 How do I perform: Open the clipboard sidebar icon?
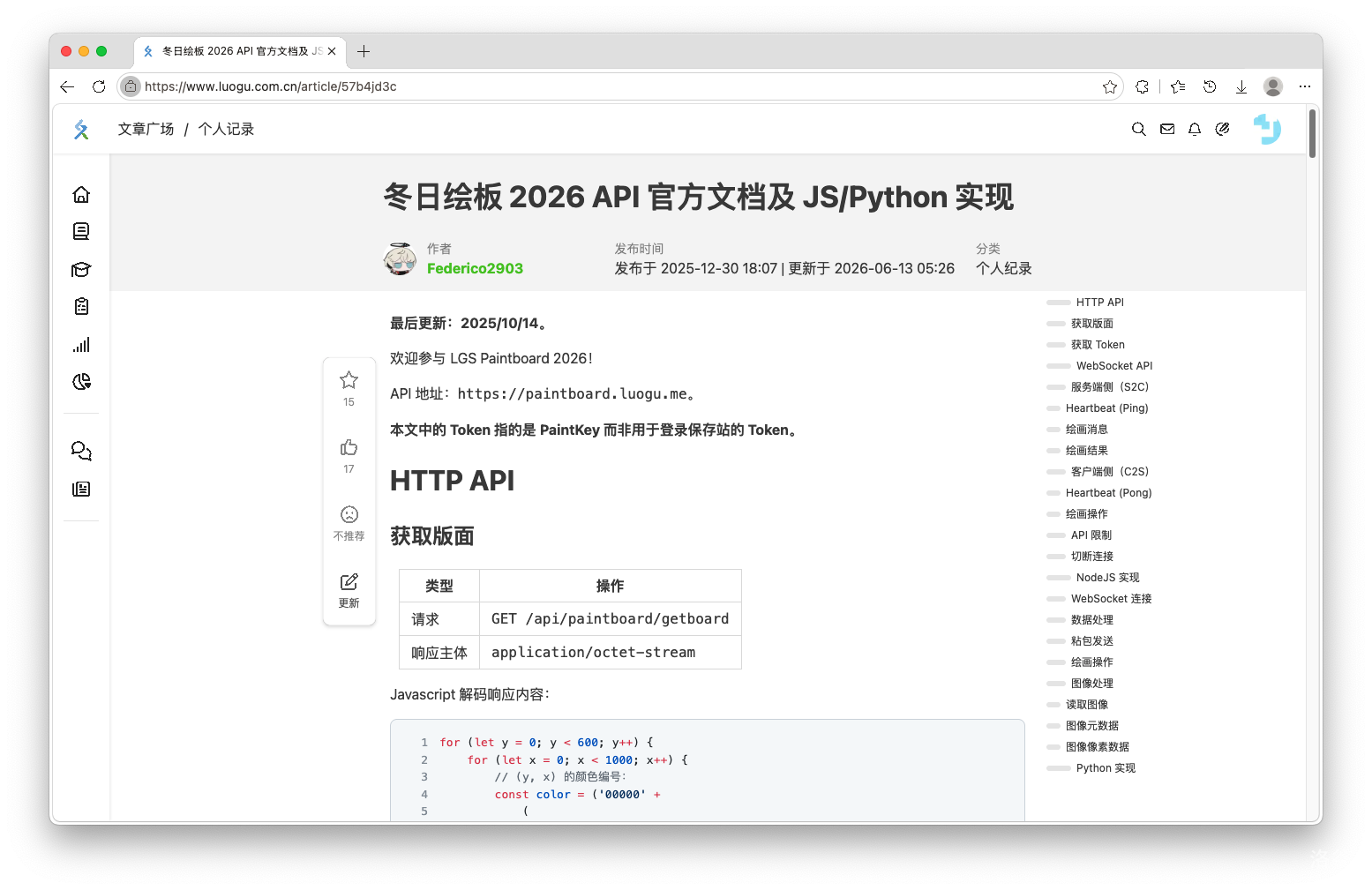(x=81, y=306)
